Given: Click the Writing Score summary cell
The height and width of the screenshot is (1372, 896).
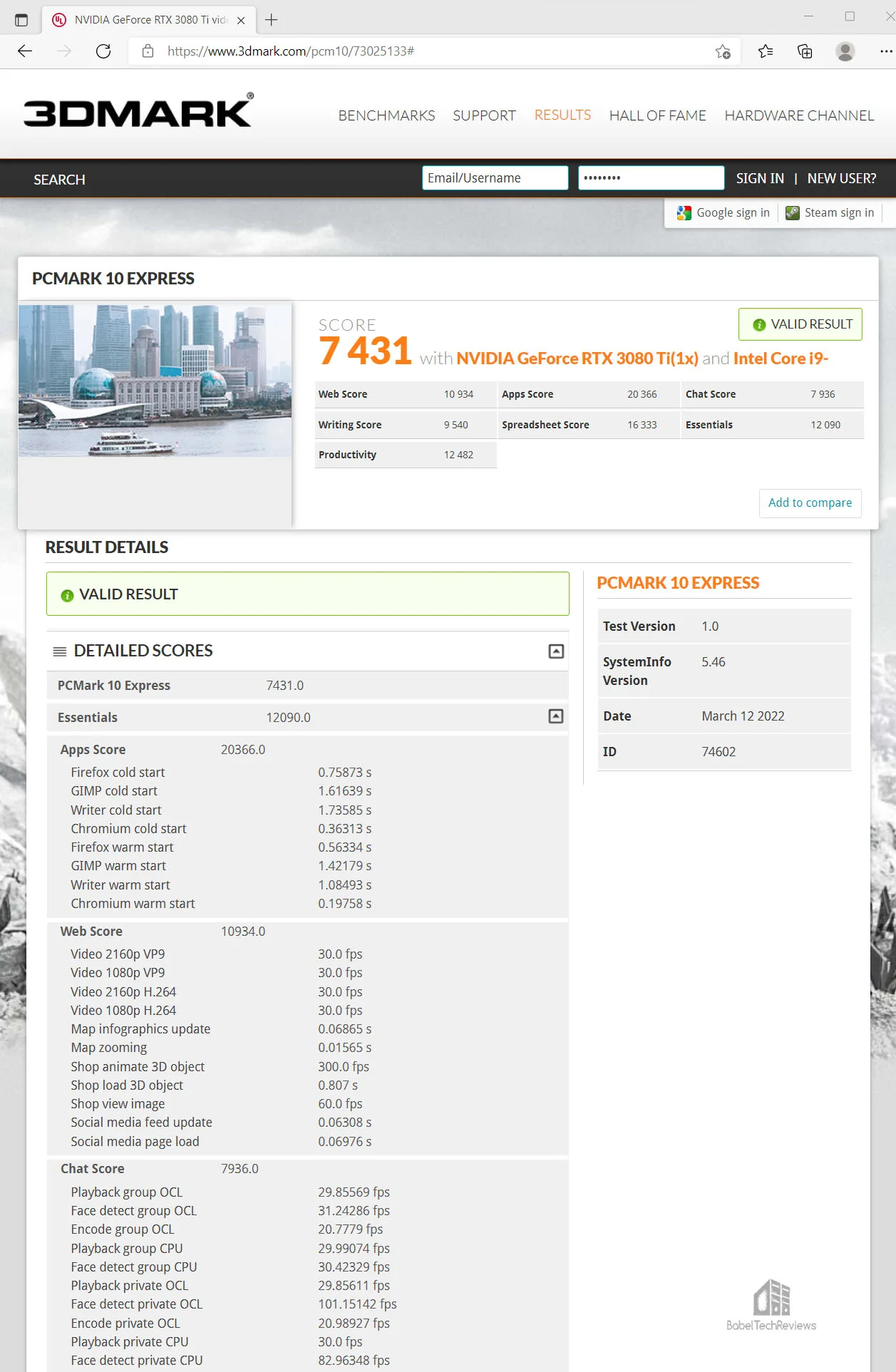Looking at the screenshot, I should click(x=405, y=425).
